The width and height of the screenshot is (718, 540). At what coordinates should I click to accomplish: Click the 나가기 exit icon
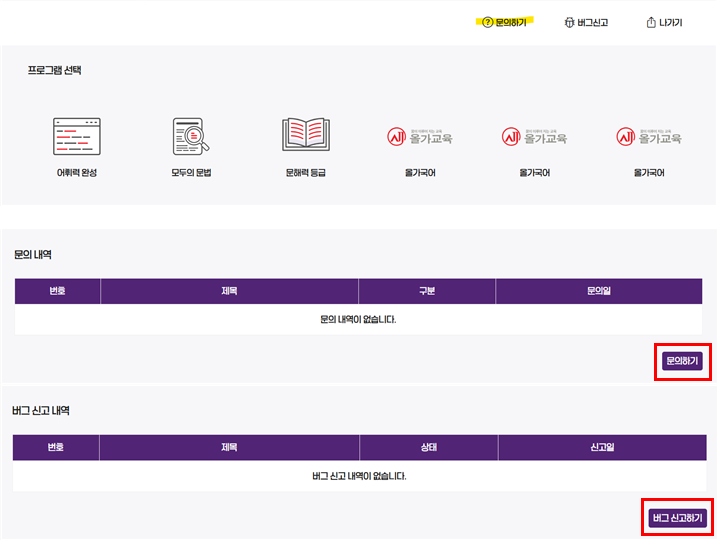[650, 22]
